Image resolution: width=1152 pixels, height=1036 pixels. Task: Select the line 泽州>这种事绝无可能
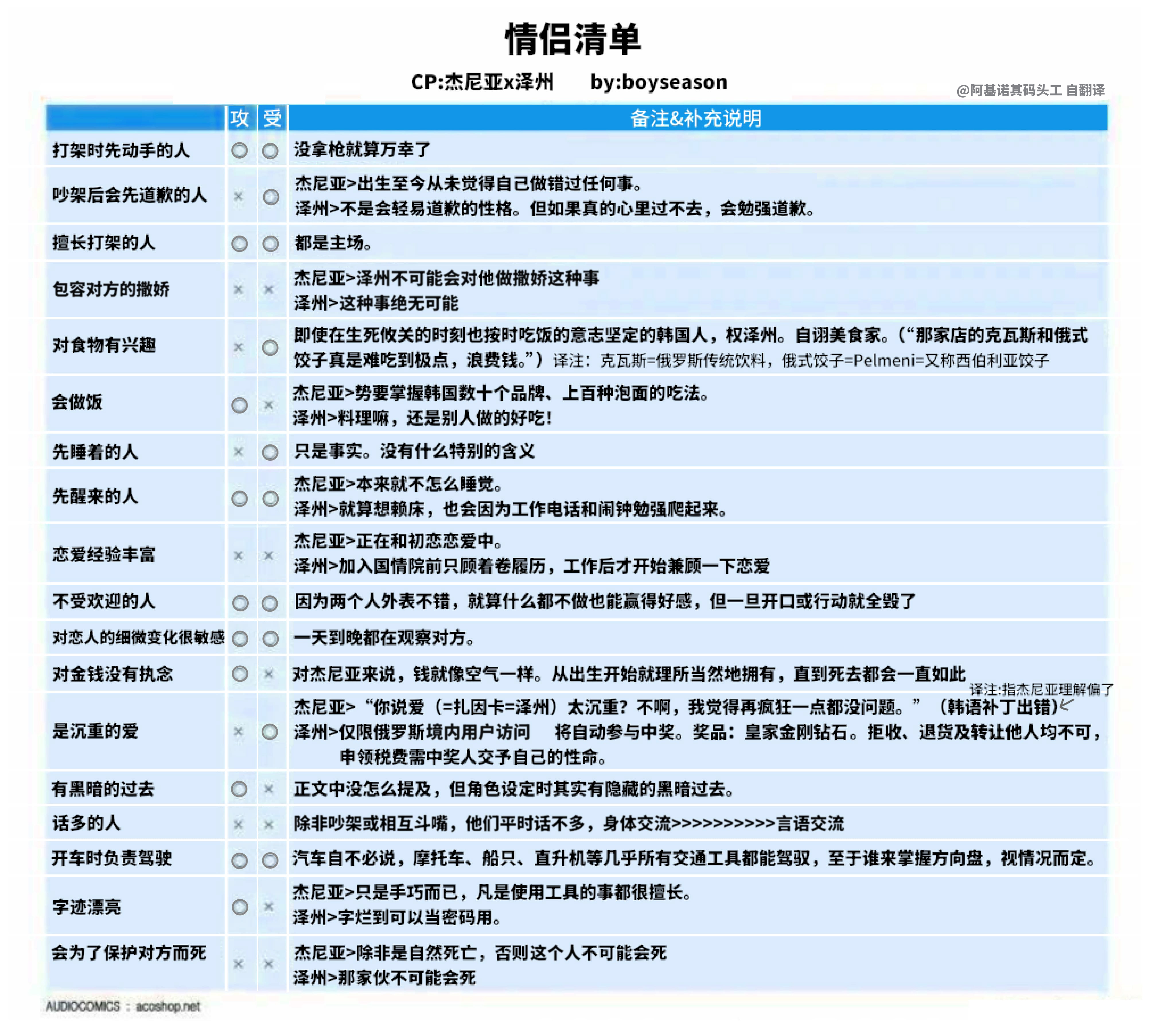coord(376,304)
